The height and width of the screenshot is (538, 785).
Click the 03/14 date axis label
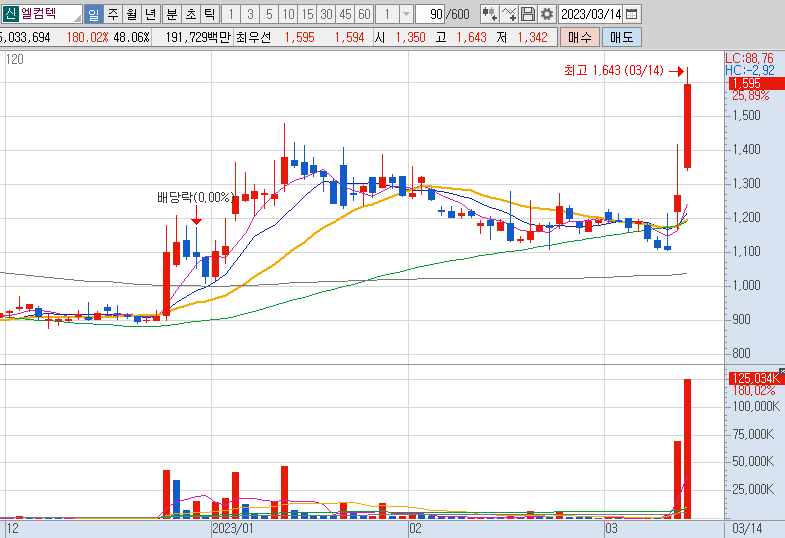[x=747, y=528]
